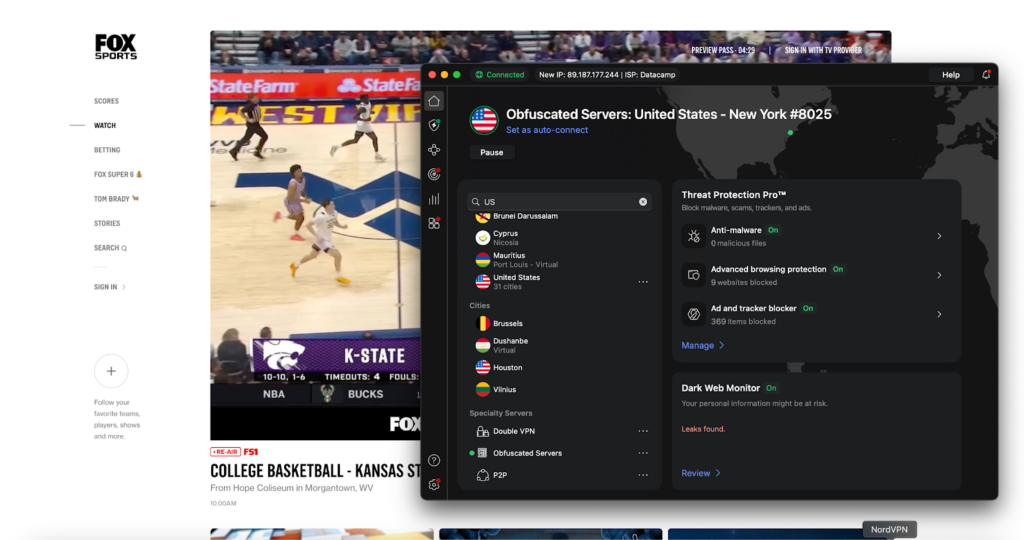Open the statistics bars sidebar icon
Image resolution: width=1024 pixels, height=540 pixels.
coord(434,199)
